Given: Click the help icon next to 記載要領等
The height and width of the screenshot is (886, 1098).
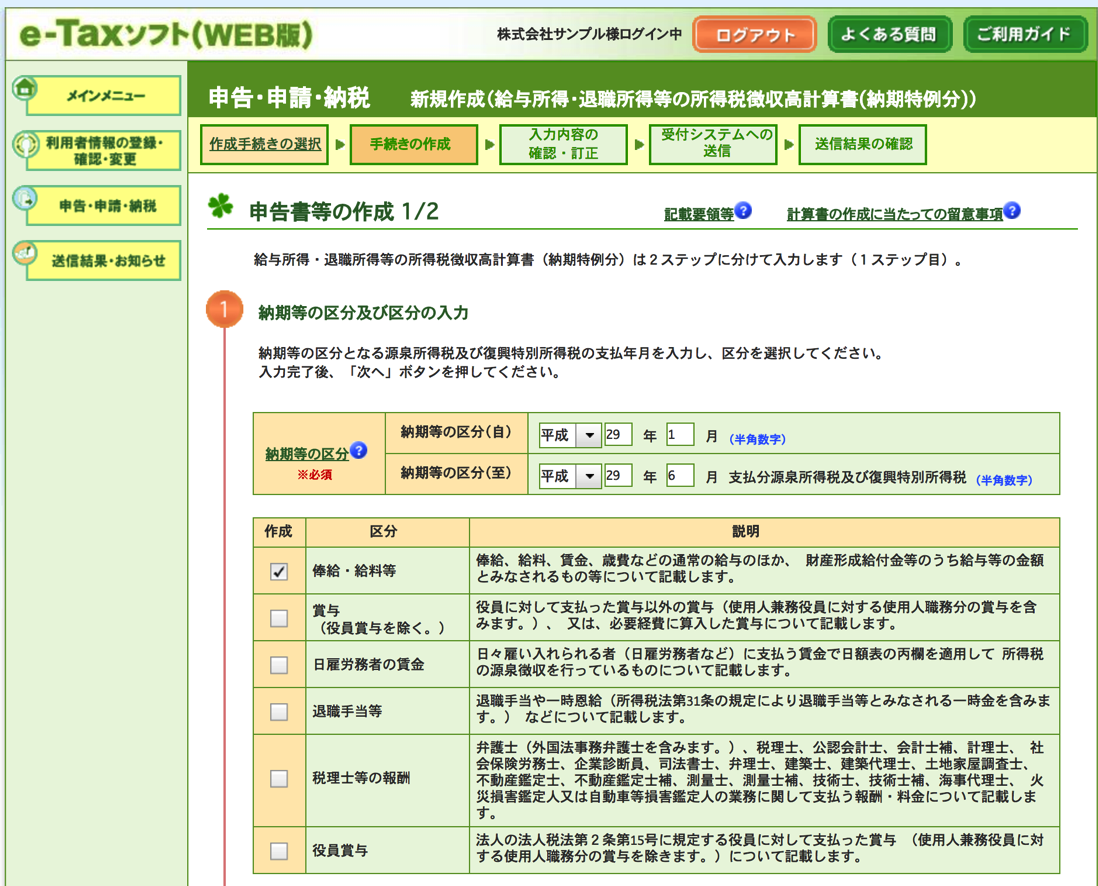Looking at the screenshot, I should 744,210.
